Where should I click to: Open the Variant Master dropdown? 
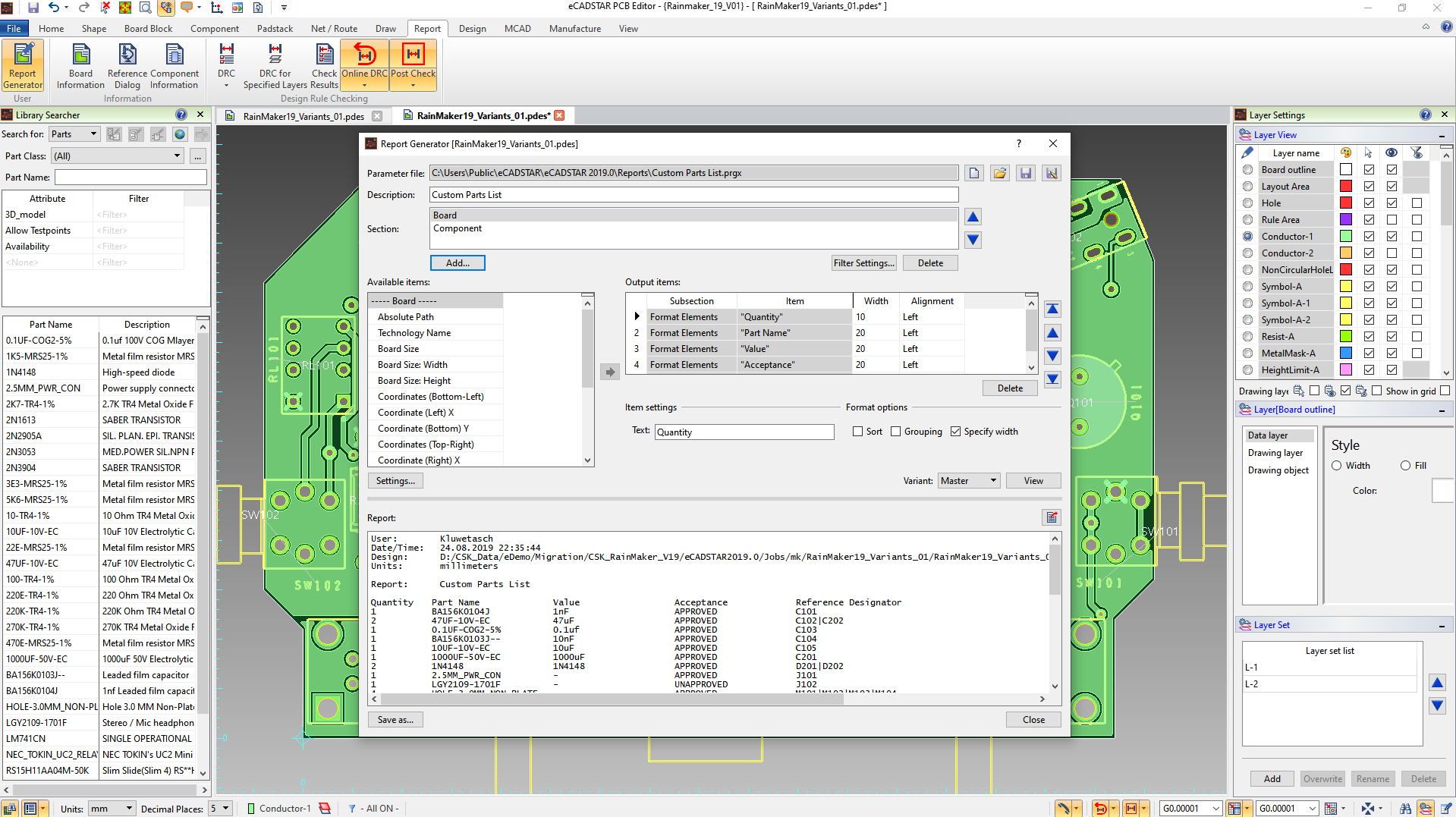(969, 481)
